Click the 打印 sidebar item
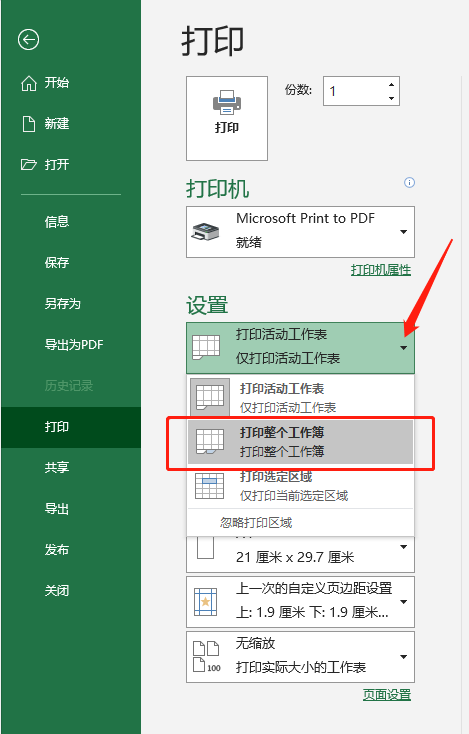The image size is (469, 734). point(71,427)
